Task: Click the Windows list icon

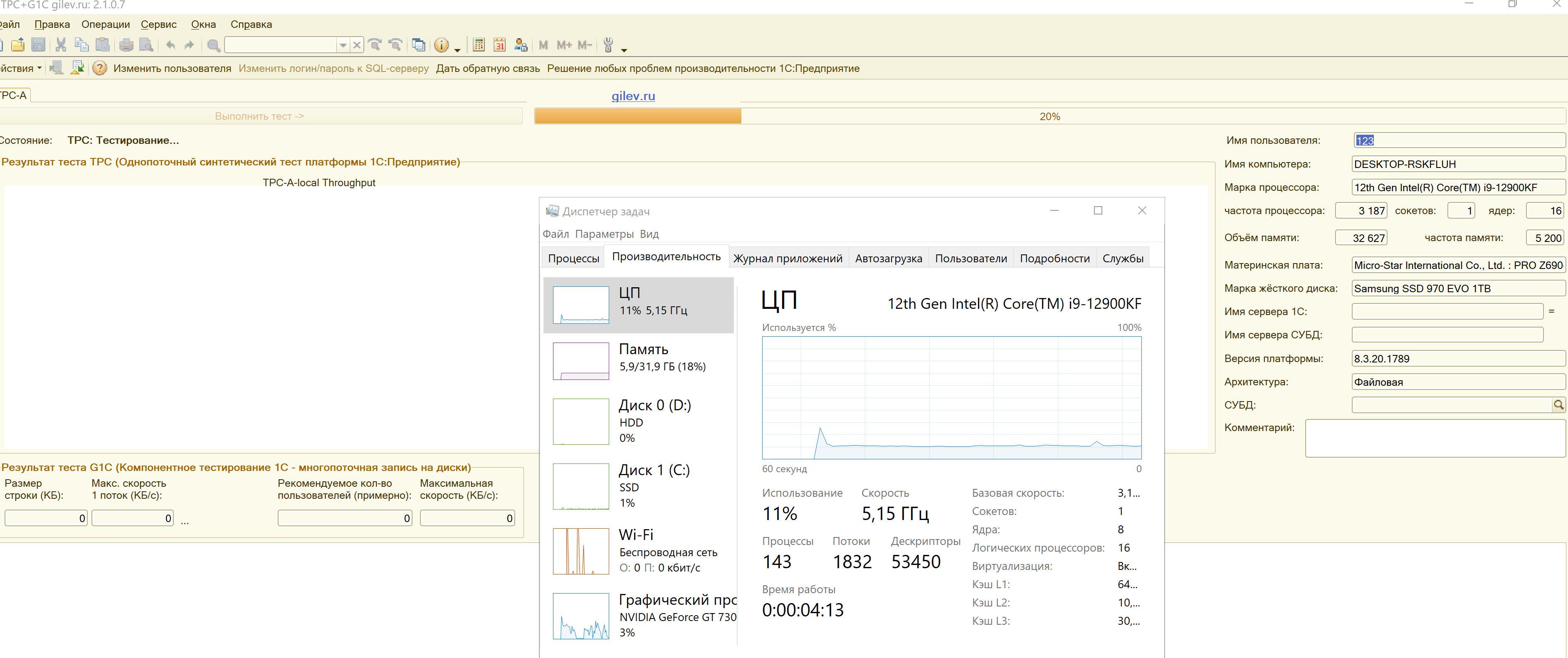Action: tap(418, 44)
